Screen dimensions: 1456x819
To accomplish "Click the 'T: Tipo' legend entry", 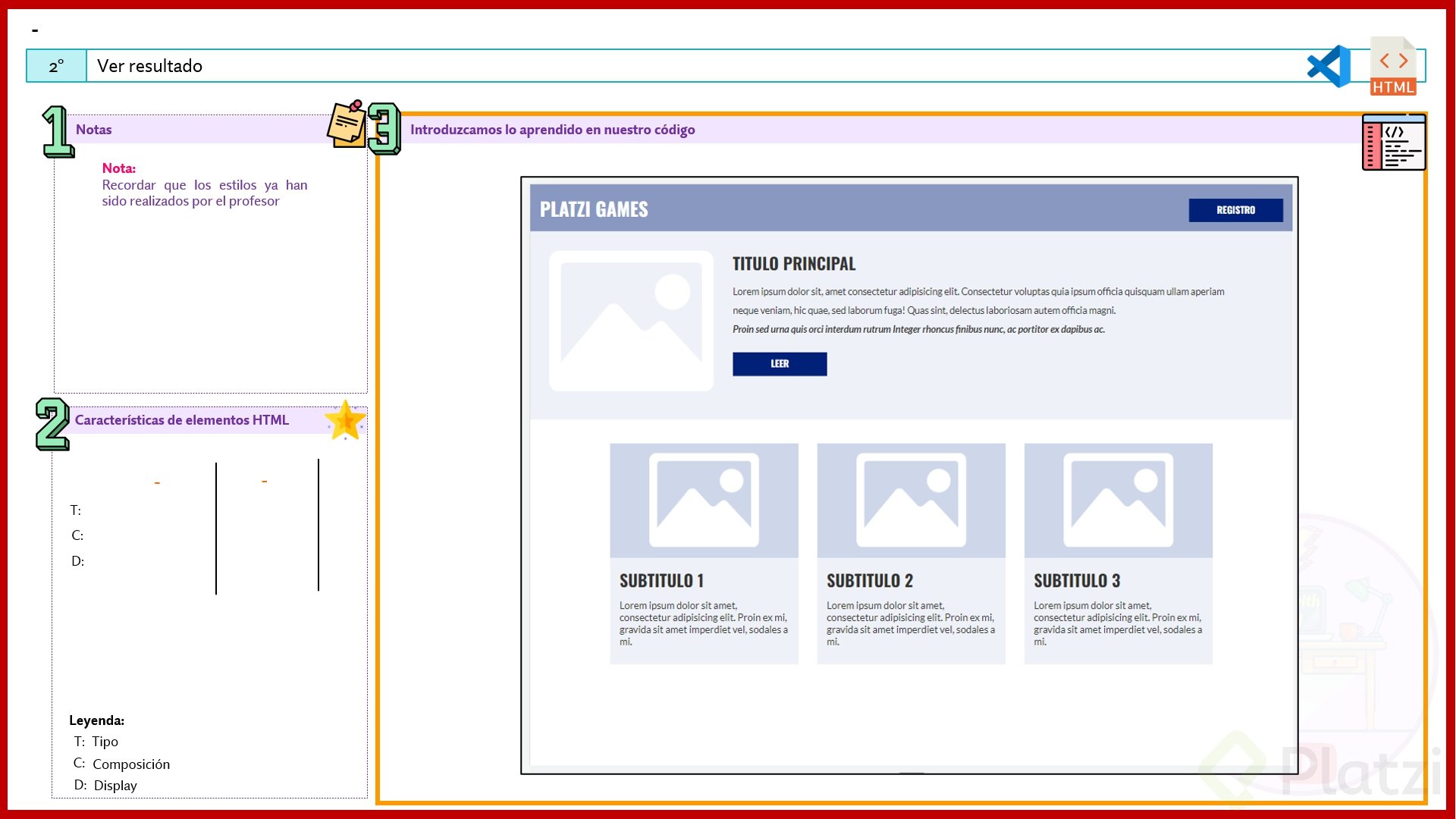I will 96,742.
